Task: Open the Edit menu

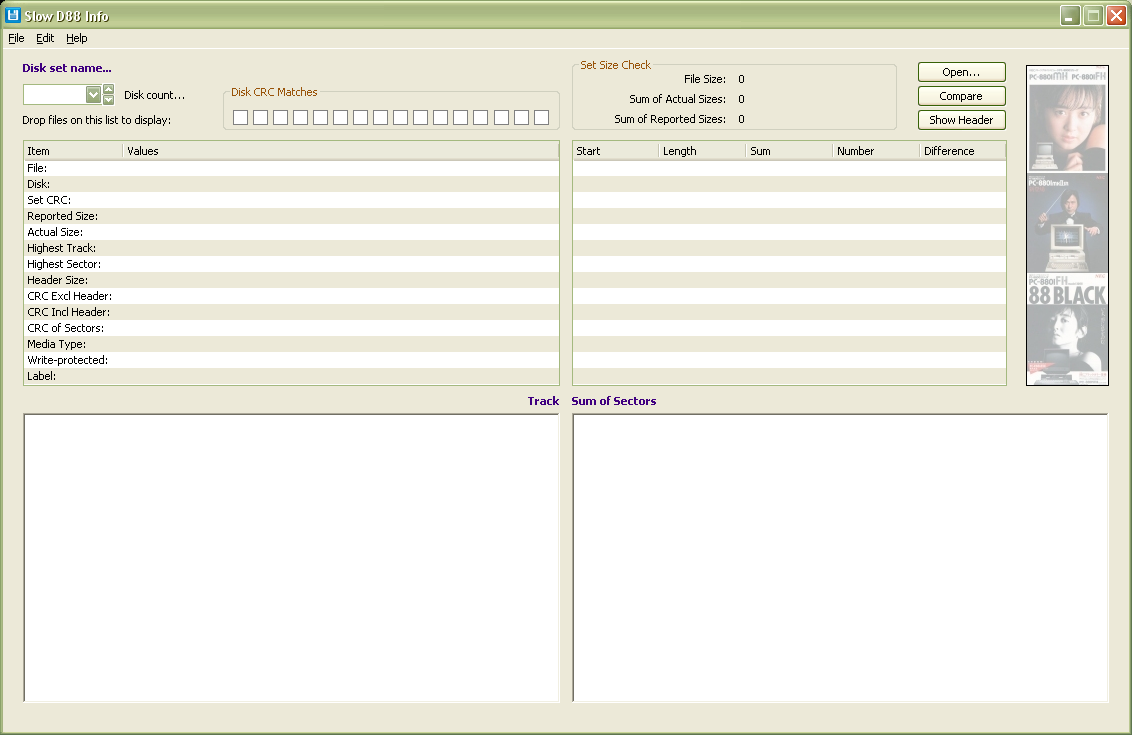Action: click(45, 38)
